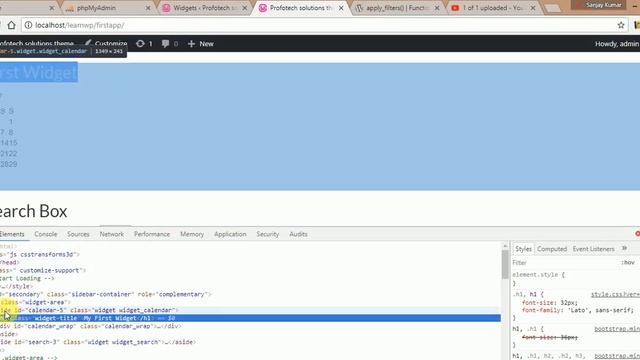Click site info icon in address bar

click(28, 25)
